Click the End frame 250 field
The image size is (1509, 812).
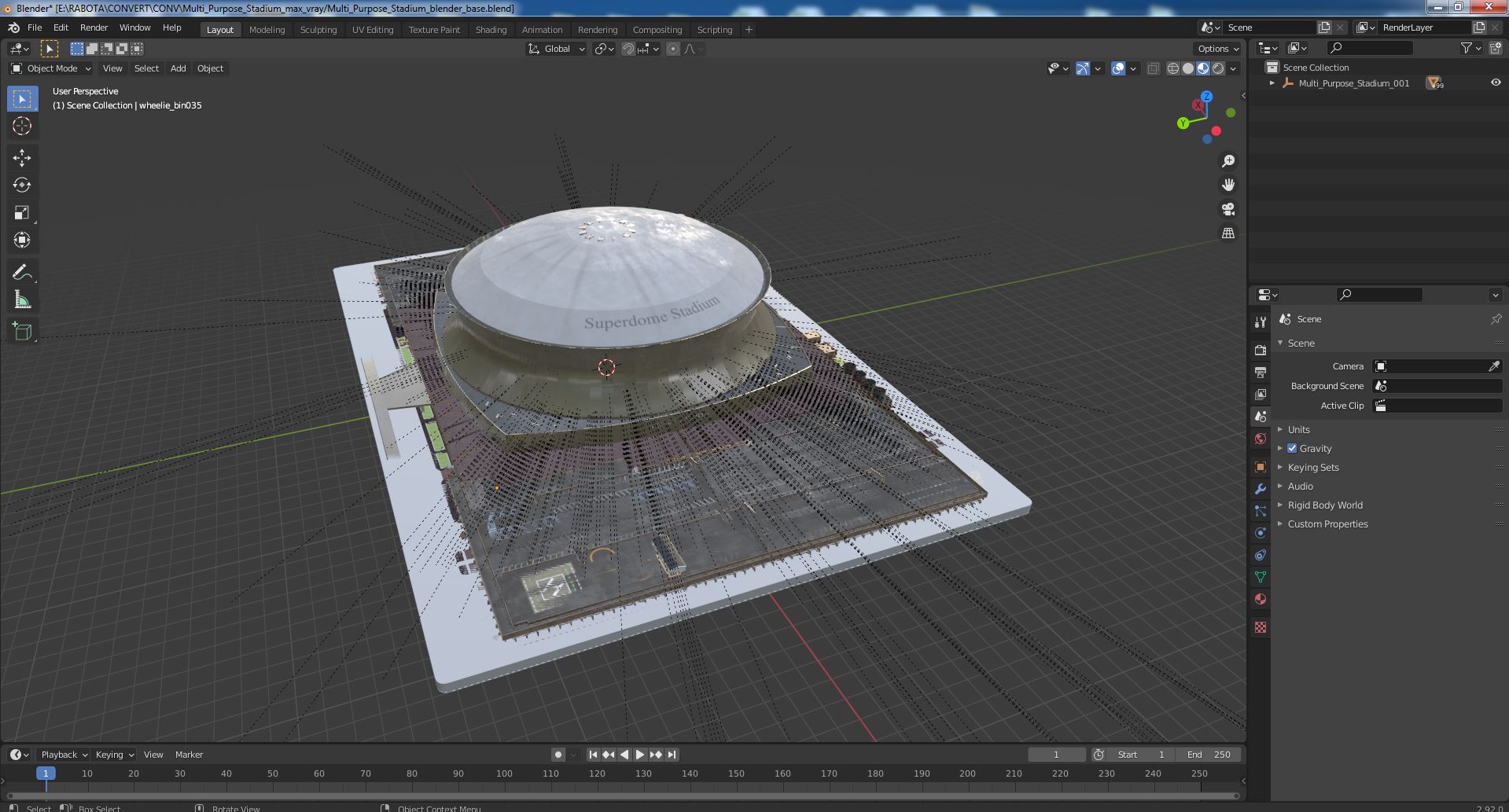point(1209,755)
